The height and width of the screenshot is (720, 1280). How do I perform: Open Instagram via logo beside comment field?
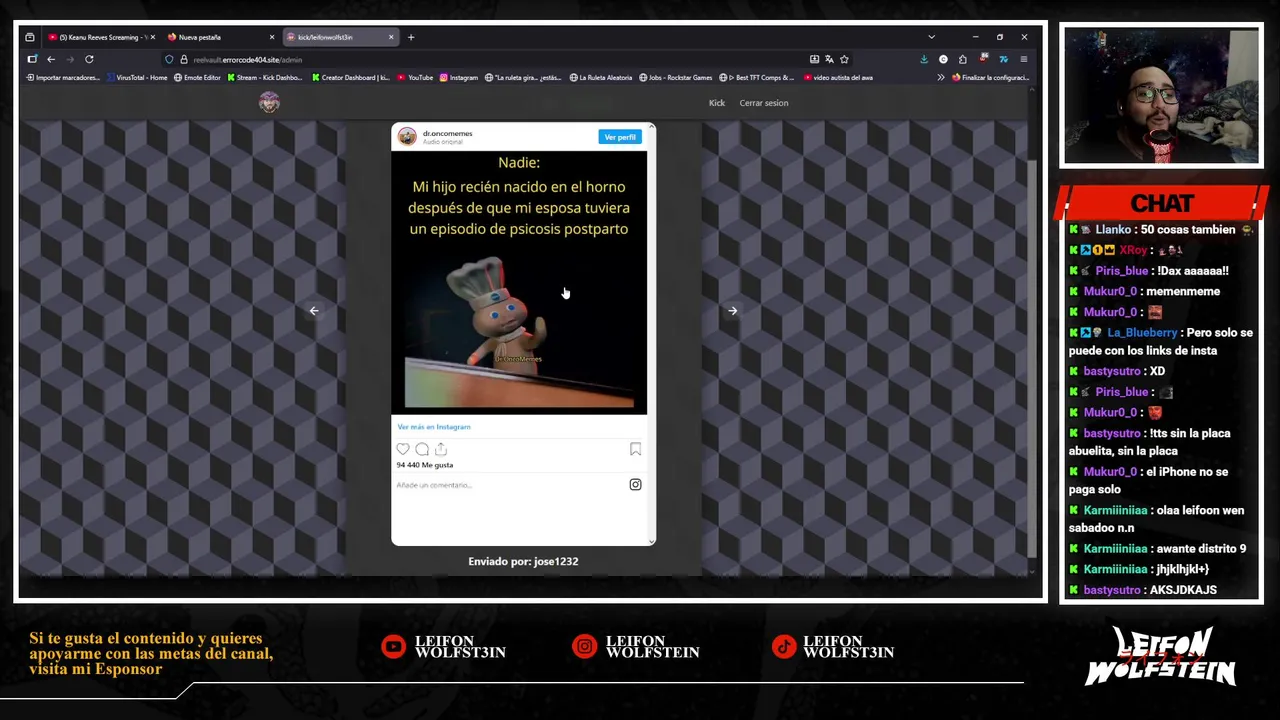[x=635, y=484]
